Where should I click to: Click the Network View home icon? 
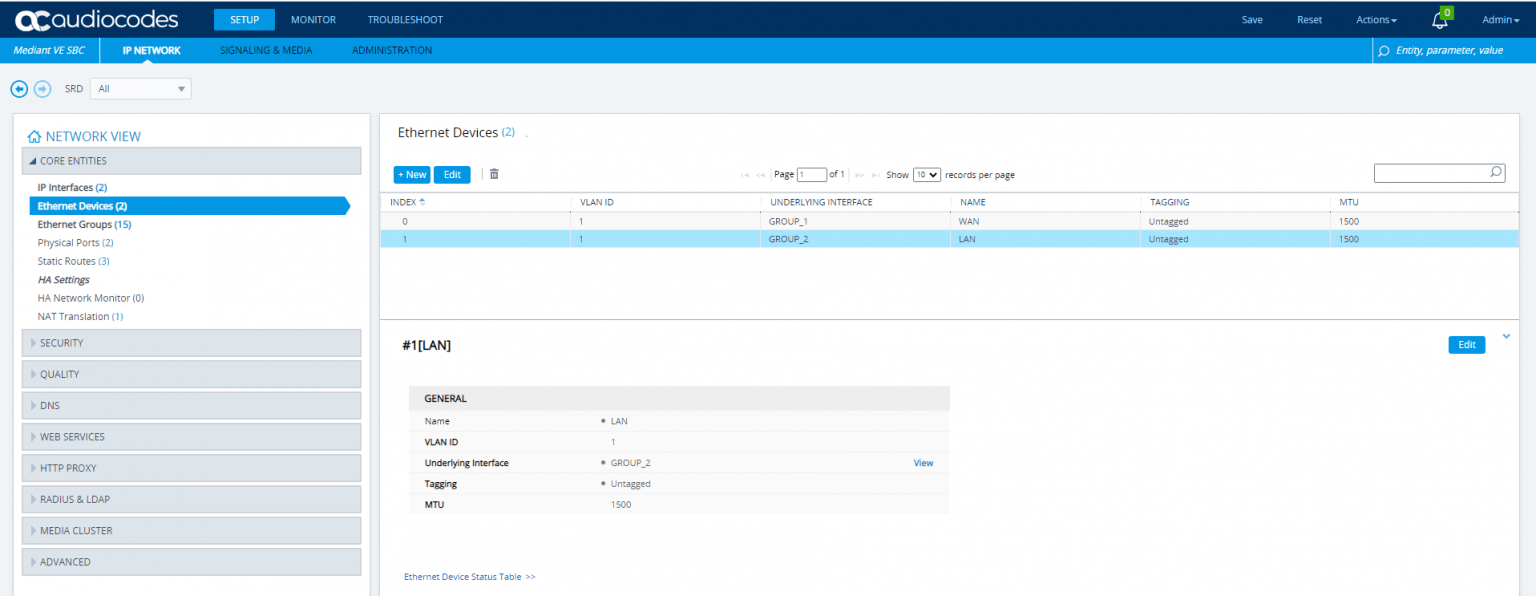[34, 136]
